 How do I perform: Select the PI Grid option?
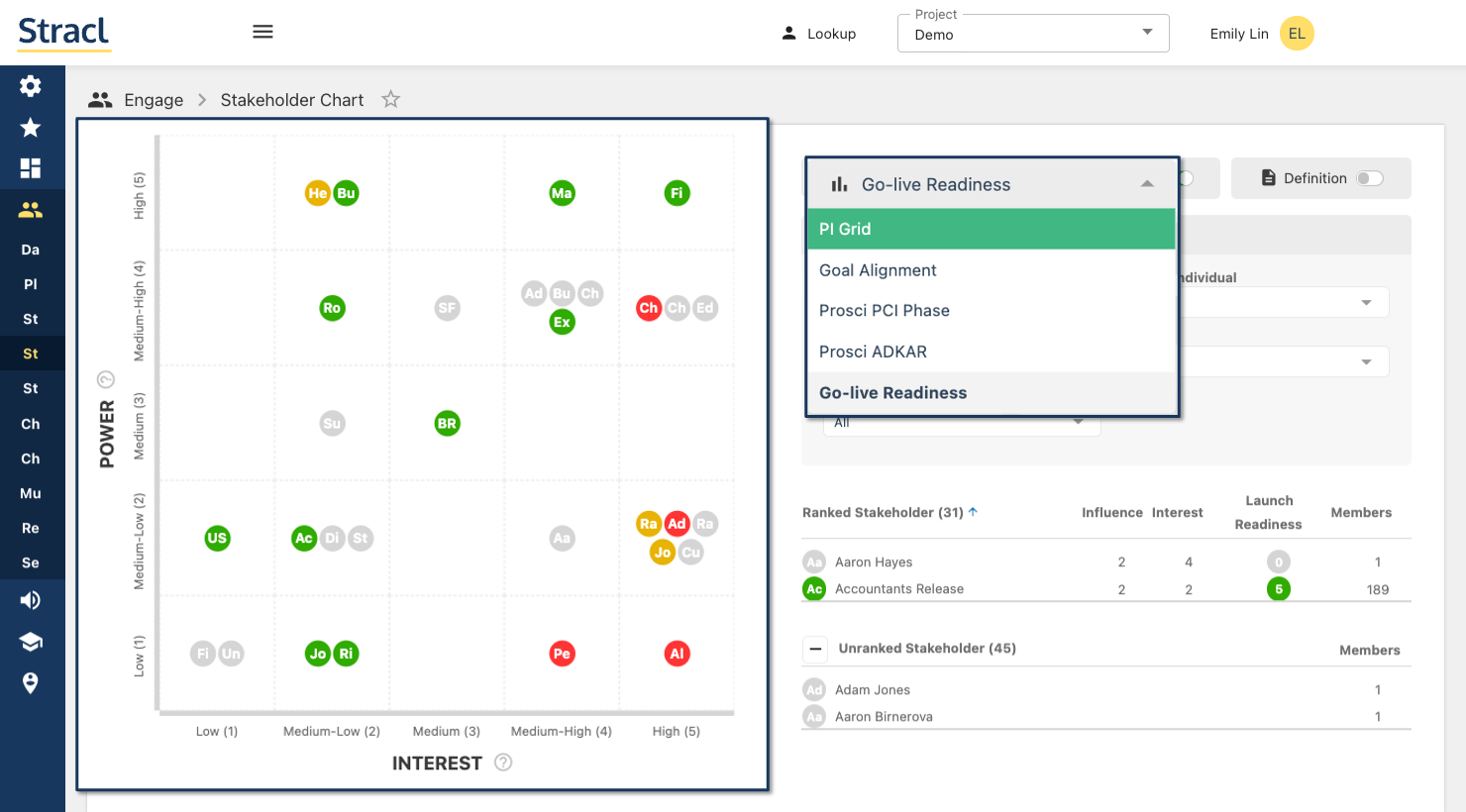845,229
